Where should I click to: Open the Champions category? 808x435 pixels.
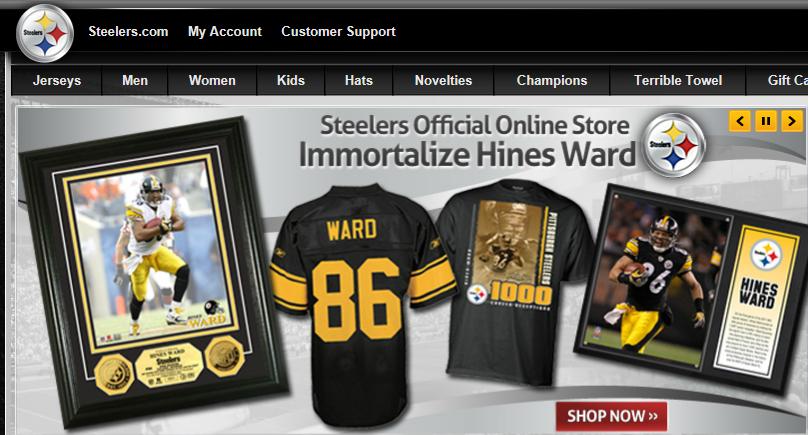pyautogui.click(x=552, y=80)
